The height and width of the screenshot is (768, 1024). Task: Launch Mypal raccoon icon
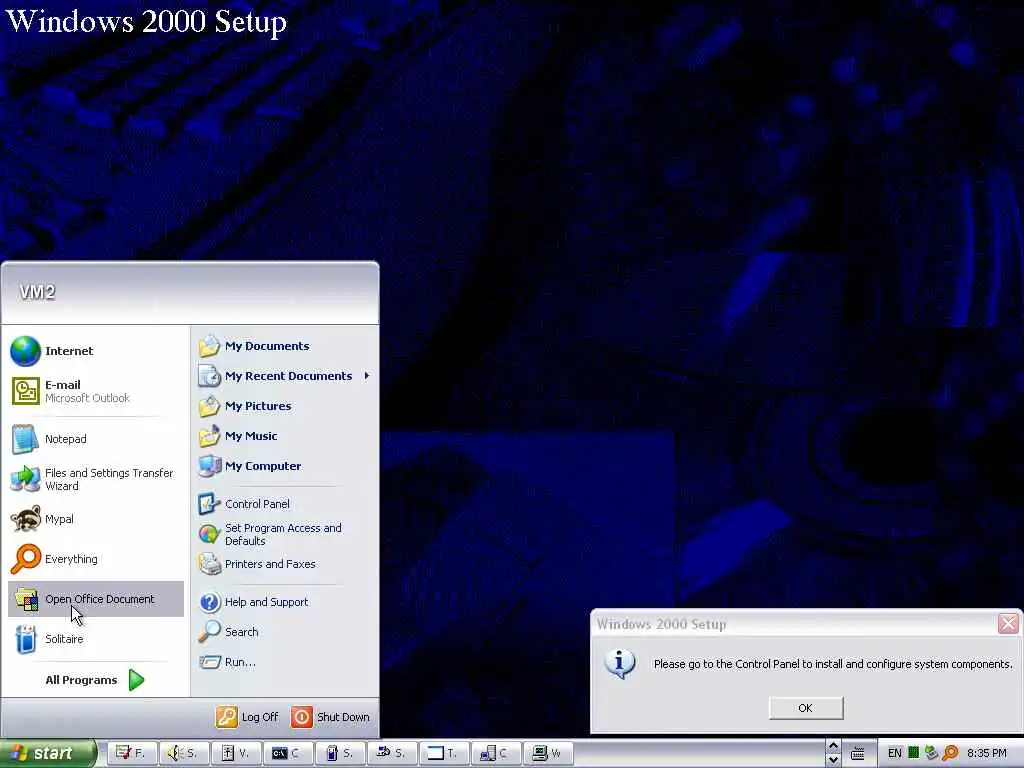point(96,519)
